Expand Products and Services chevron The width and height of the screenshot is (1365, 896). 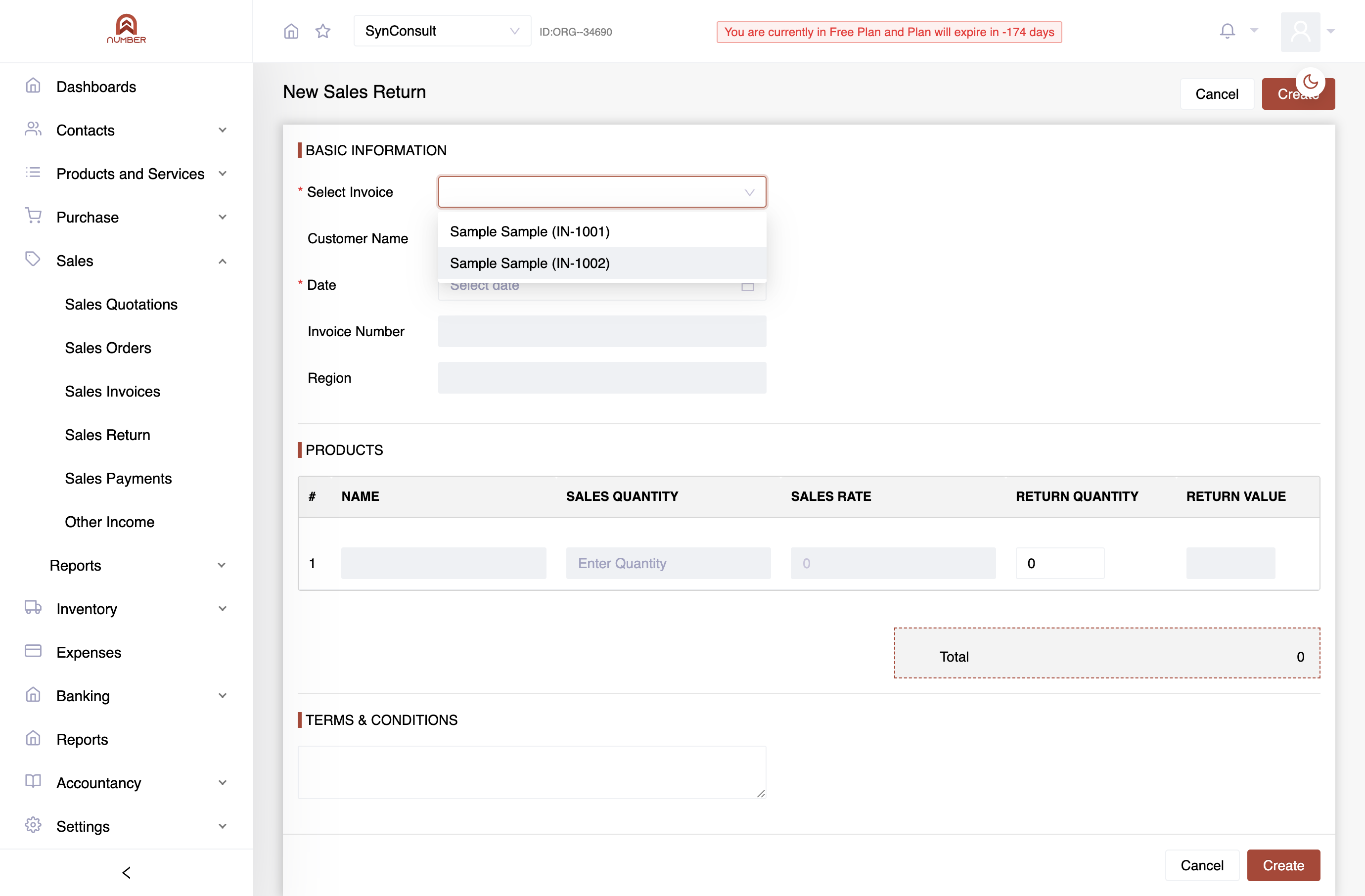point(223,174)
